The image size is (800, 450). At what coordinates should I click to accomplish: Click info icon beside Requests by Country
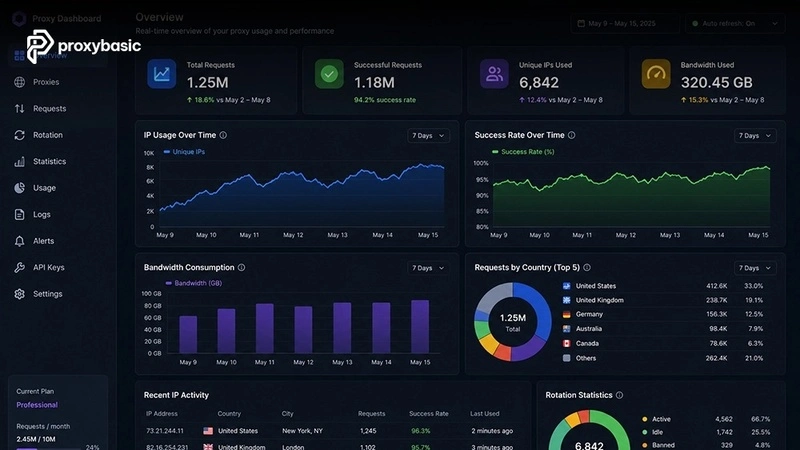587,267
